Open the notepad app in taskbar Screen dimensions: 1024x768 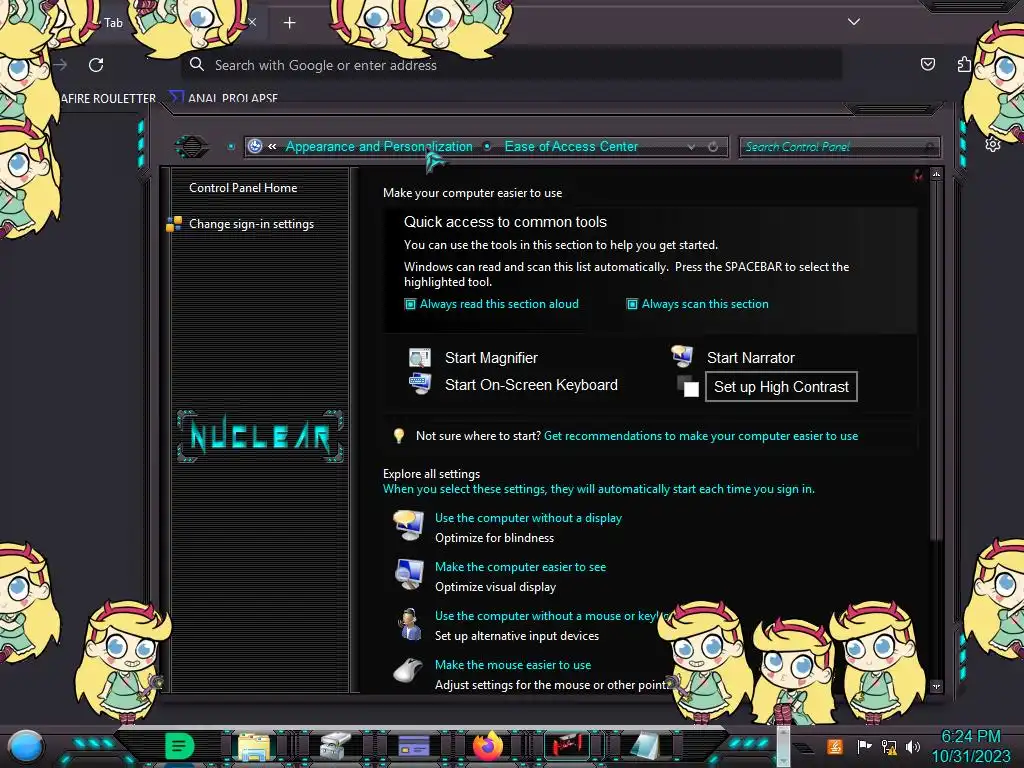pyautogui.click(x=645, y=746)
